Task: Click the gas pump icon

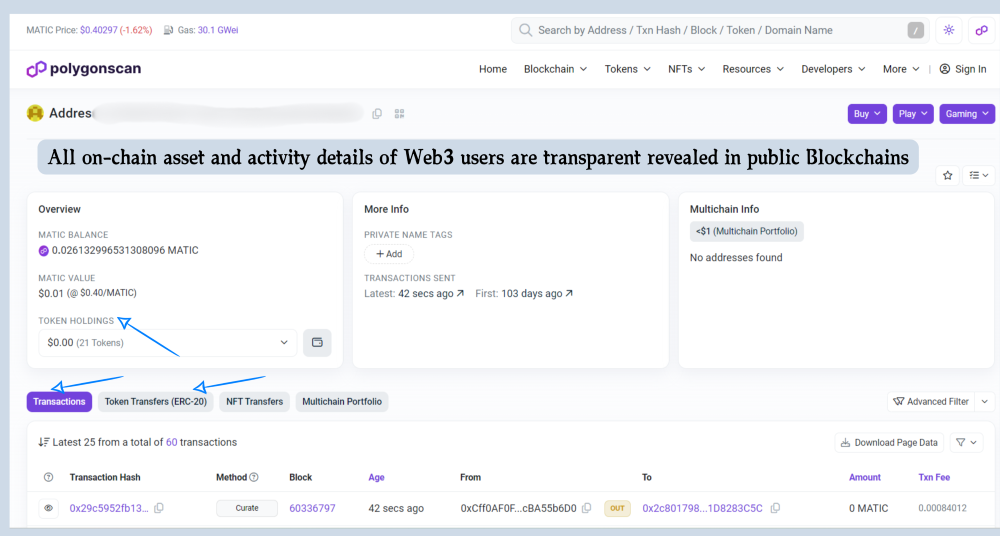Action: click(168, 30)
